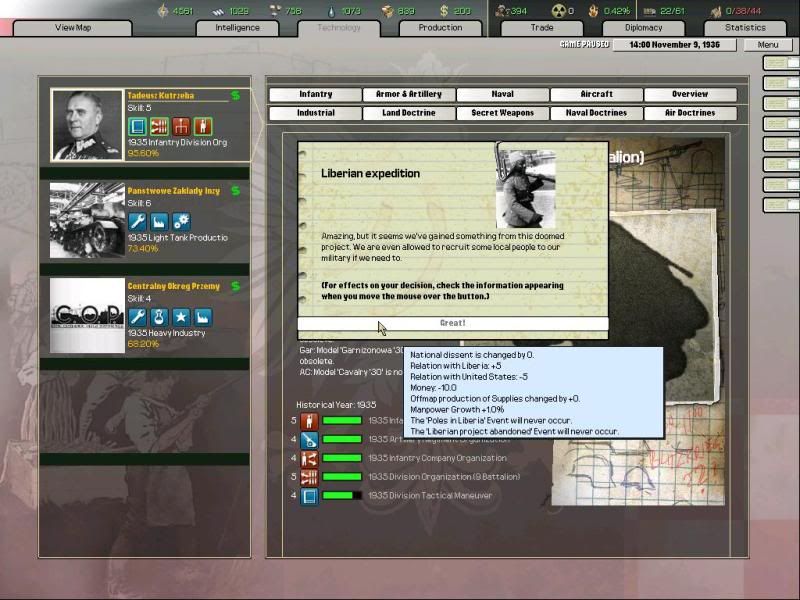Click the factory icon under Panstwowe Zaklady Inzy
800x600 pixels.
(159, 221)
